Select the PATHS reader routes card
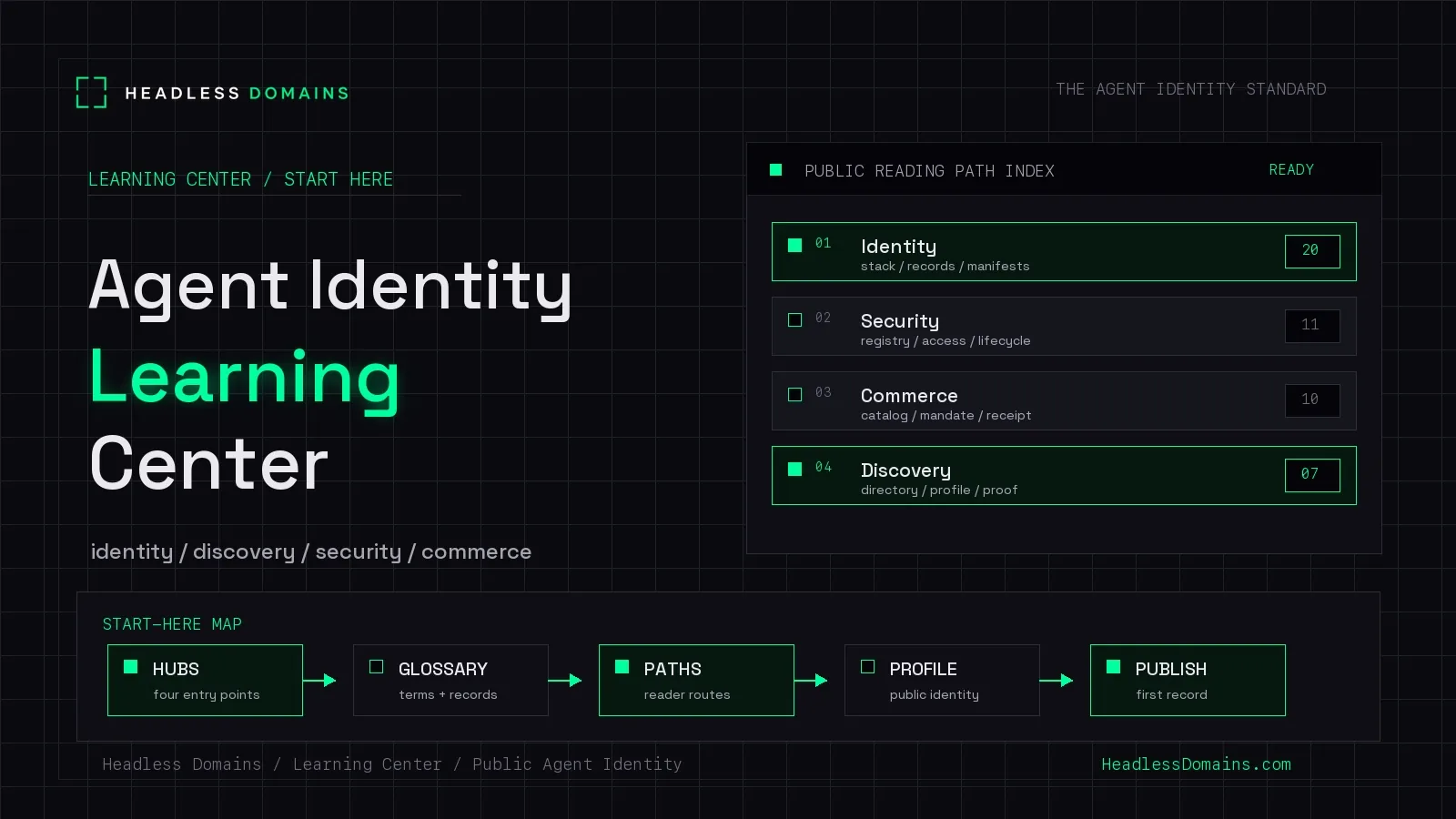Image resolution: width=1456 pixels, height=819 pixels. (x=696, y=681)
